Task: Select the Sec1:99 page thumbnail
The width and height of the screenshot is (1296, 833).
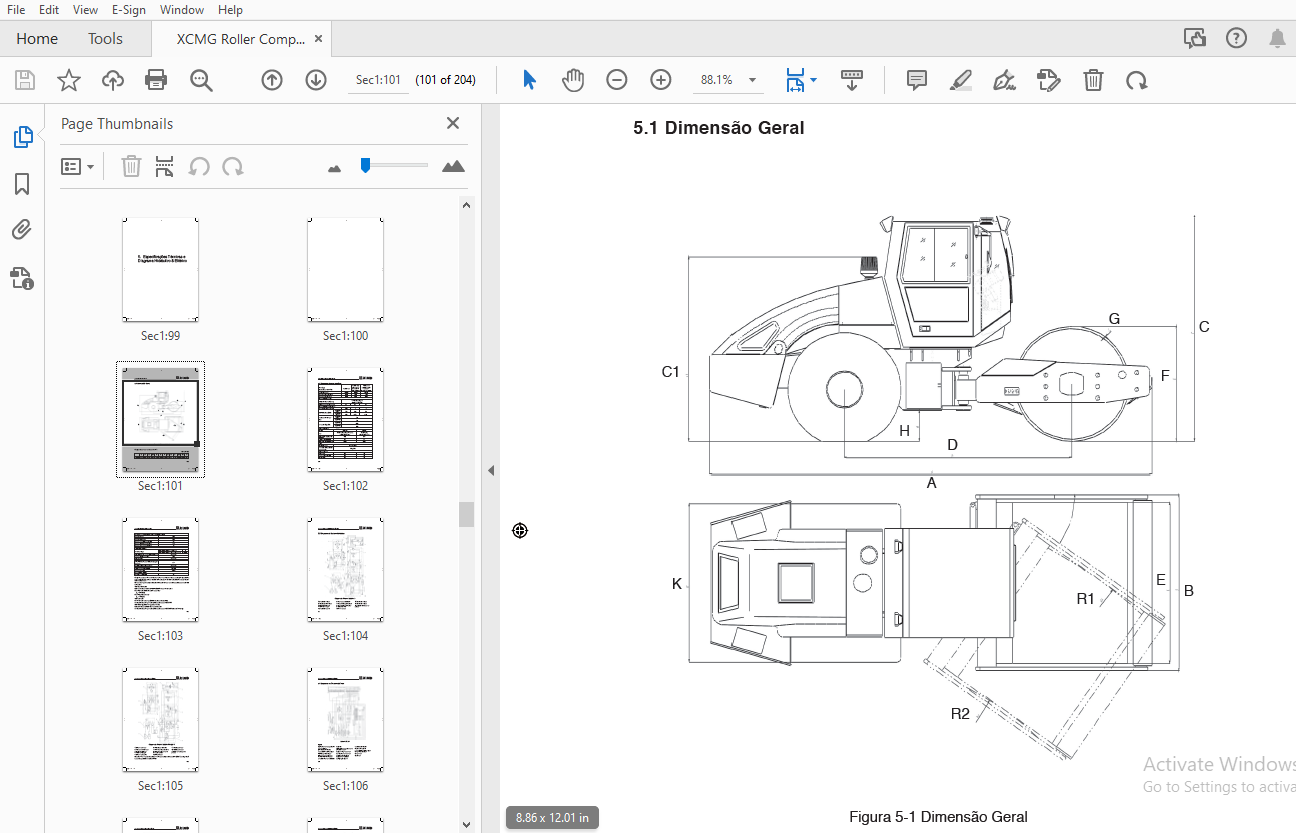Action: [x=160, y=269]
